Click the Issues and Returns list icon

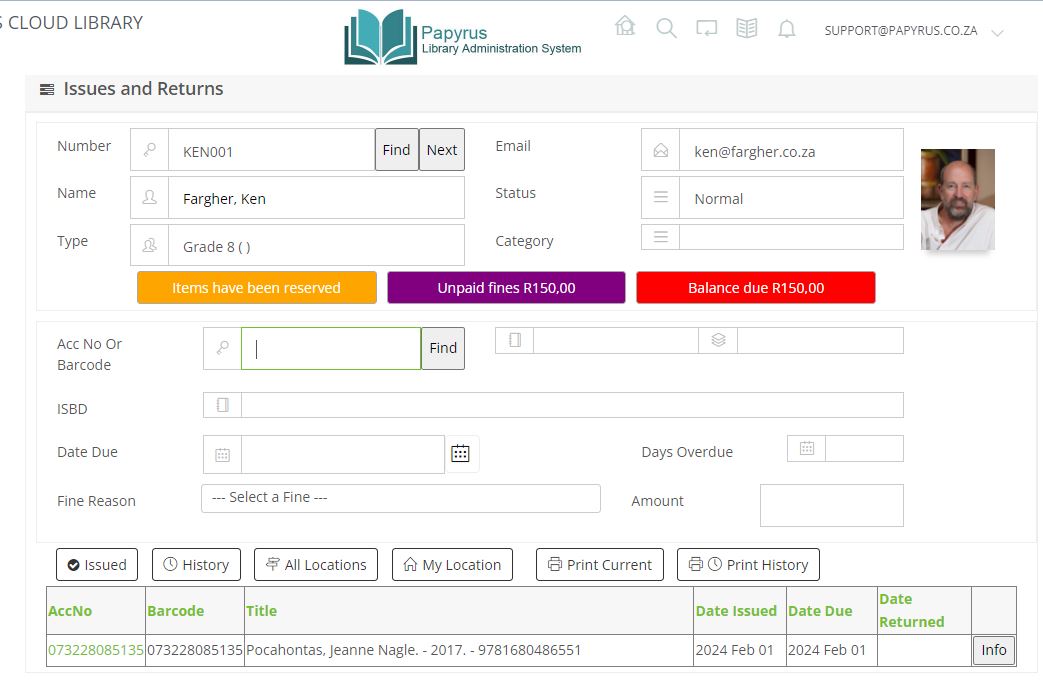47,90
